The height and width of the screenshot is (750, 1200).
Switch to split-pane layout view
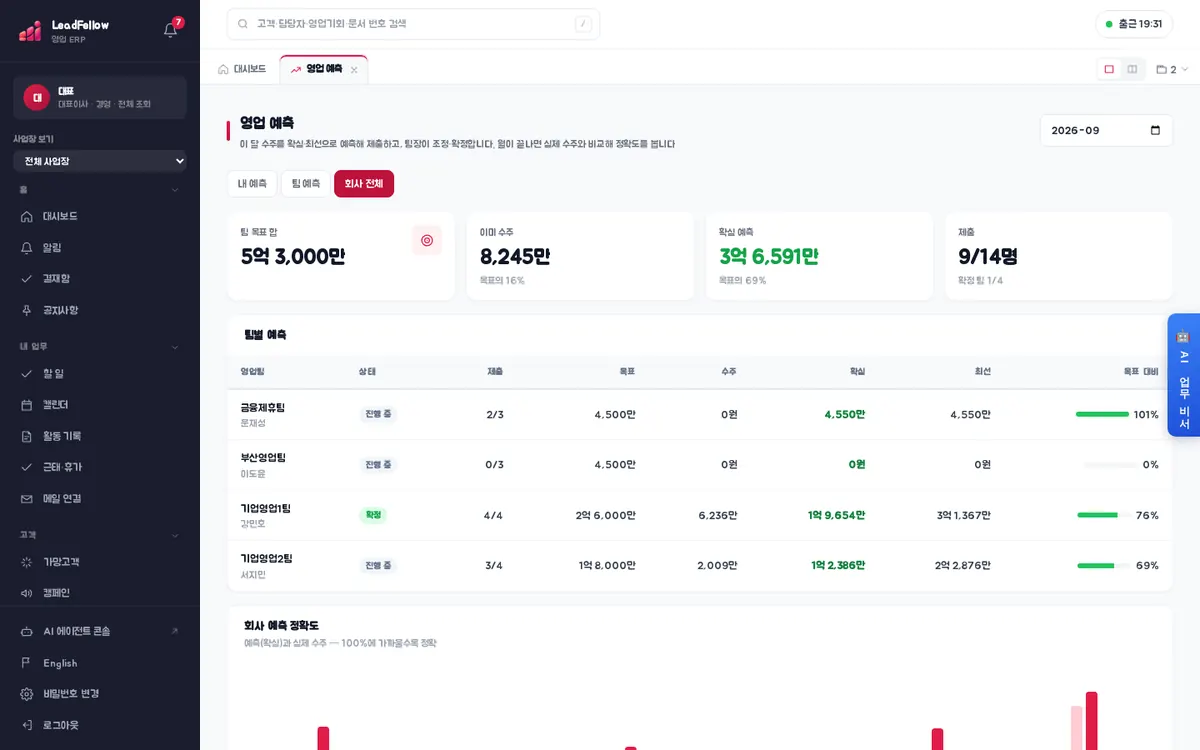pyautogui.click(x=1132, y=69)
